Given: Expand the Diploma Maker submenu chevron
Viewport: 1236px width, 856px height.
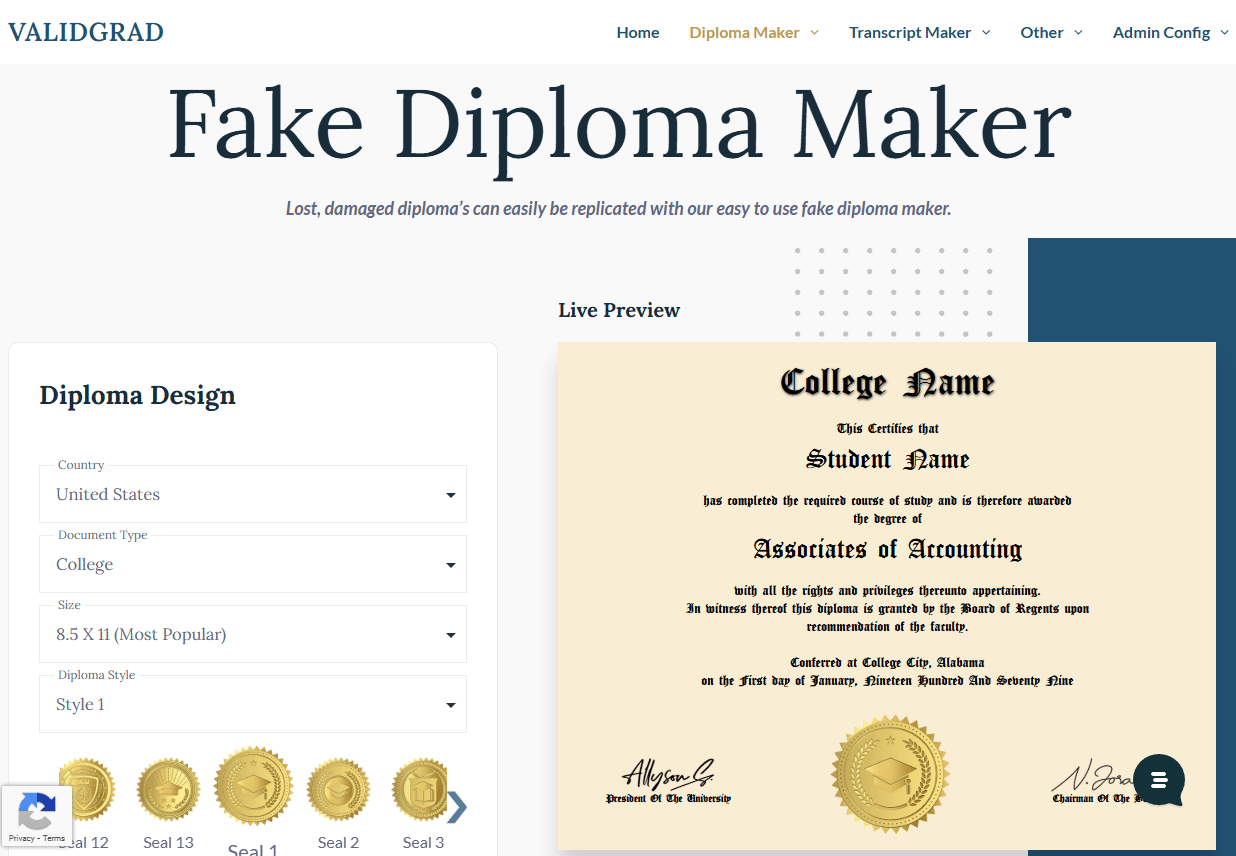Looking at the screenshot, I should pos(816,32).
